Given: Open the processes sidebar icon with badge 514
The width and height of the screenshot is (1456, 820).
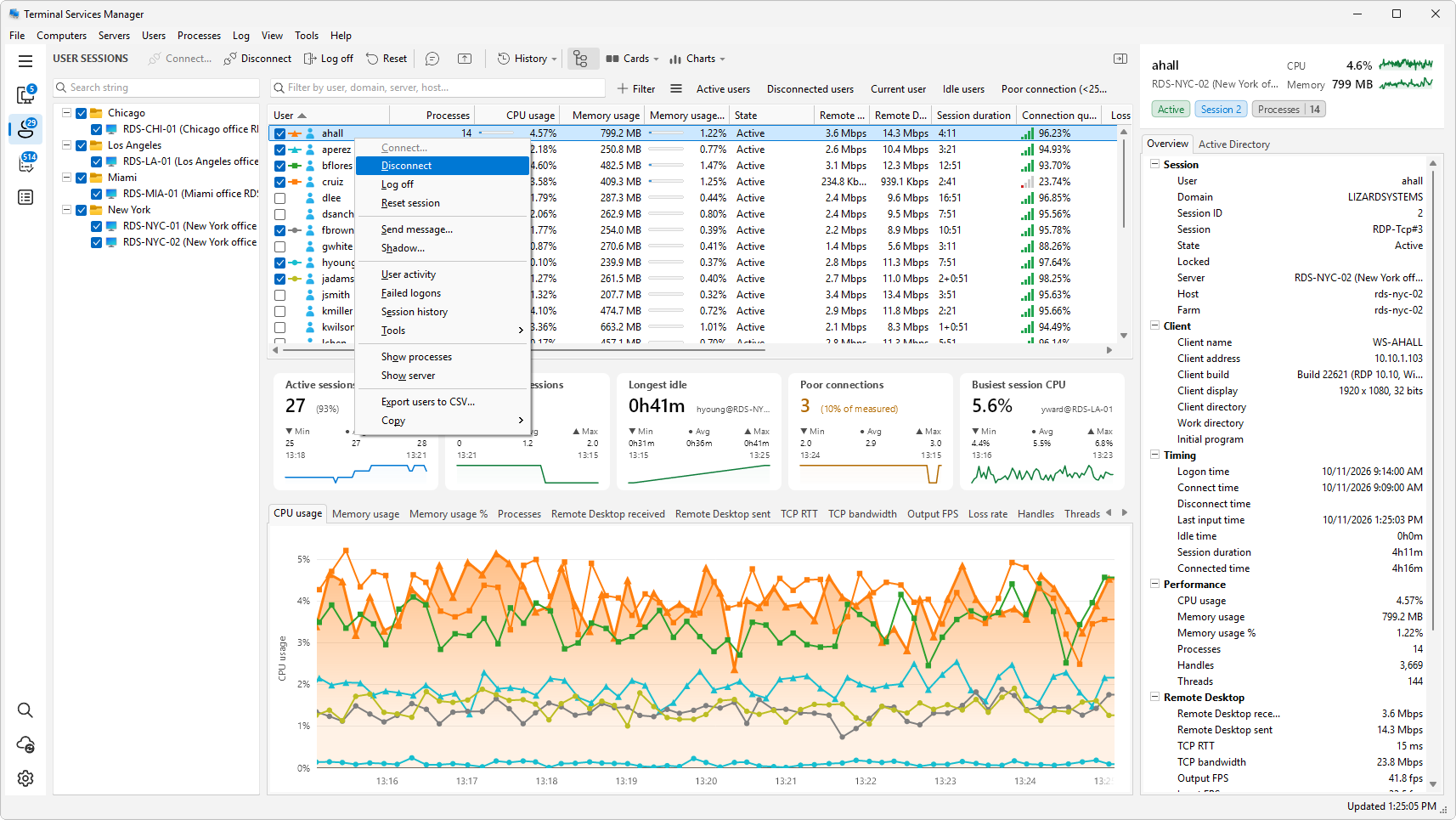Looking at the screenshot, I should [25, 162].
